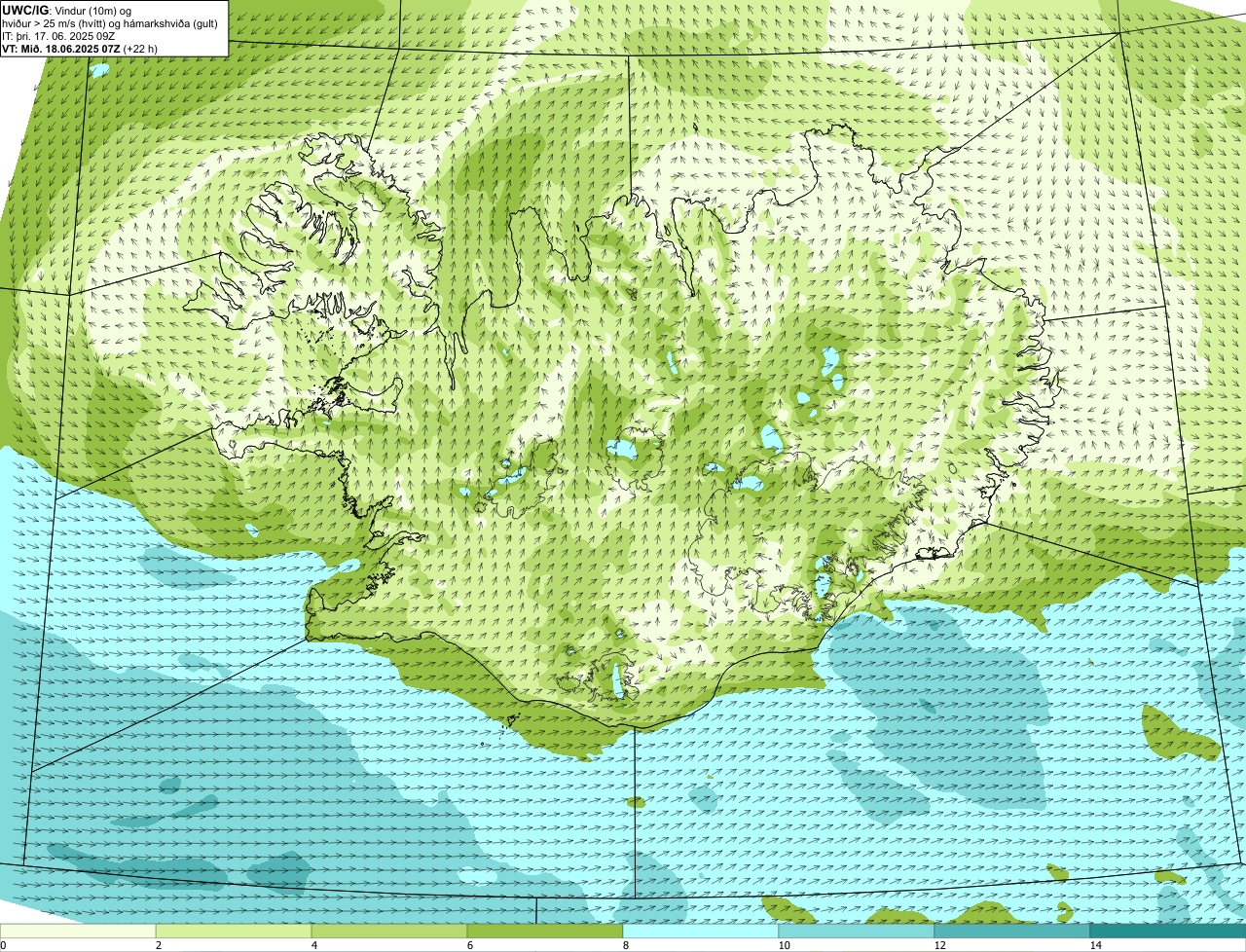Click the '10' label on the colour scale
The height and width of the screenshot is (952, 1246).
pyautogui.click(x=784, y=945)
